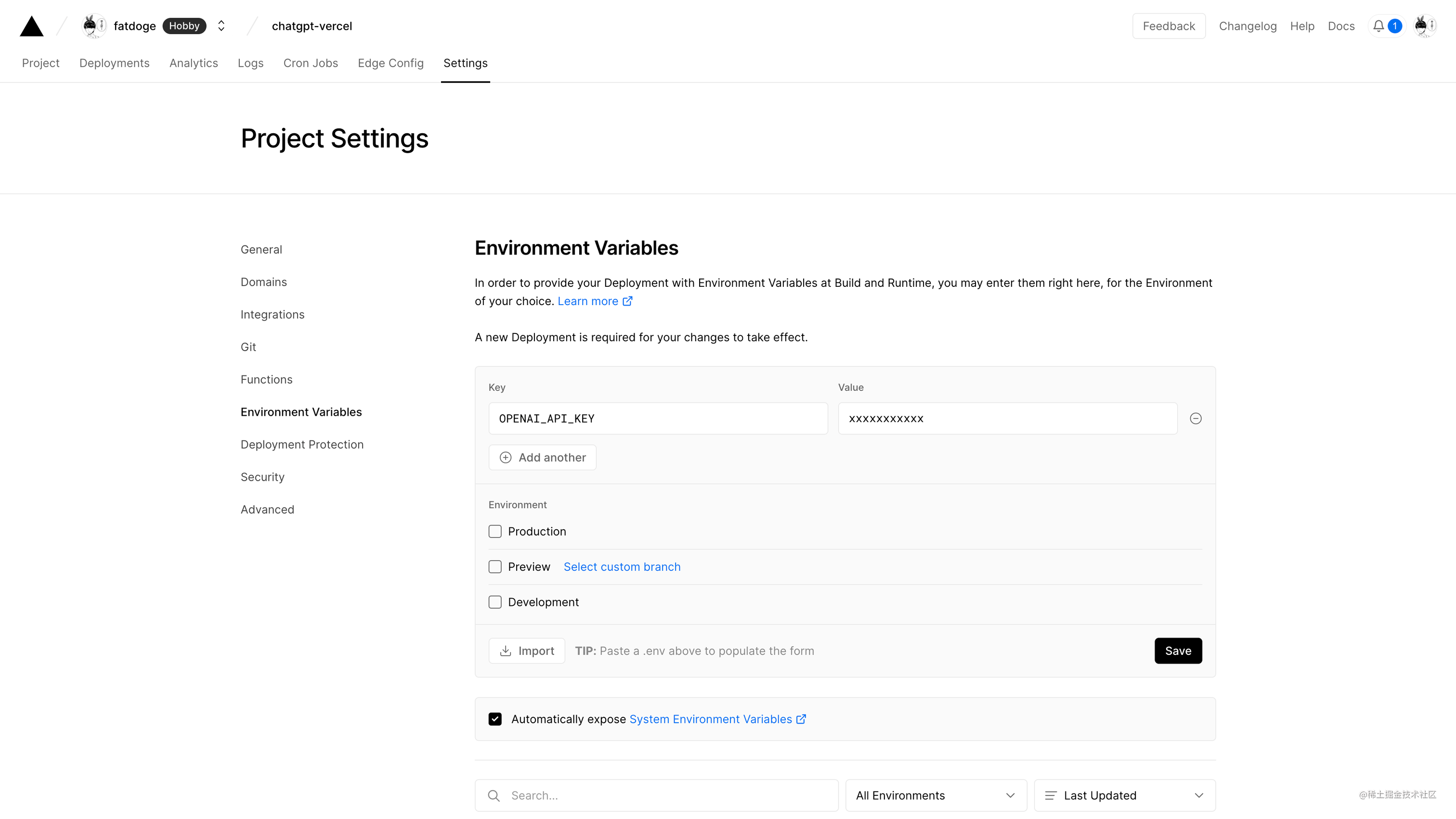Open the user profile avatar menu

(1425, 26)
